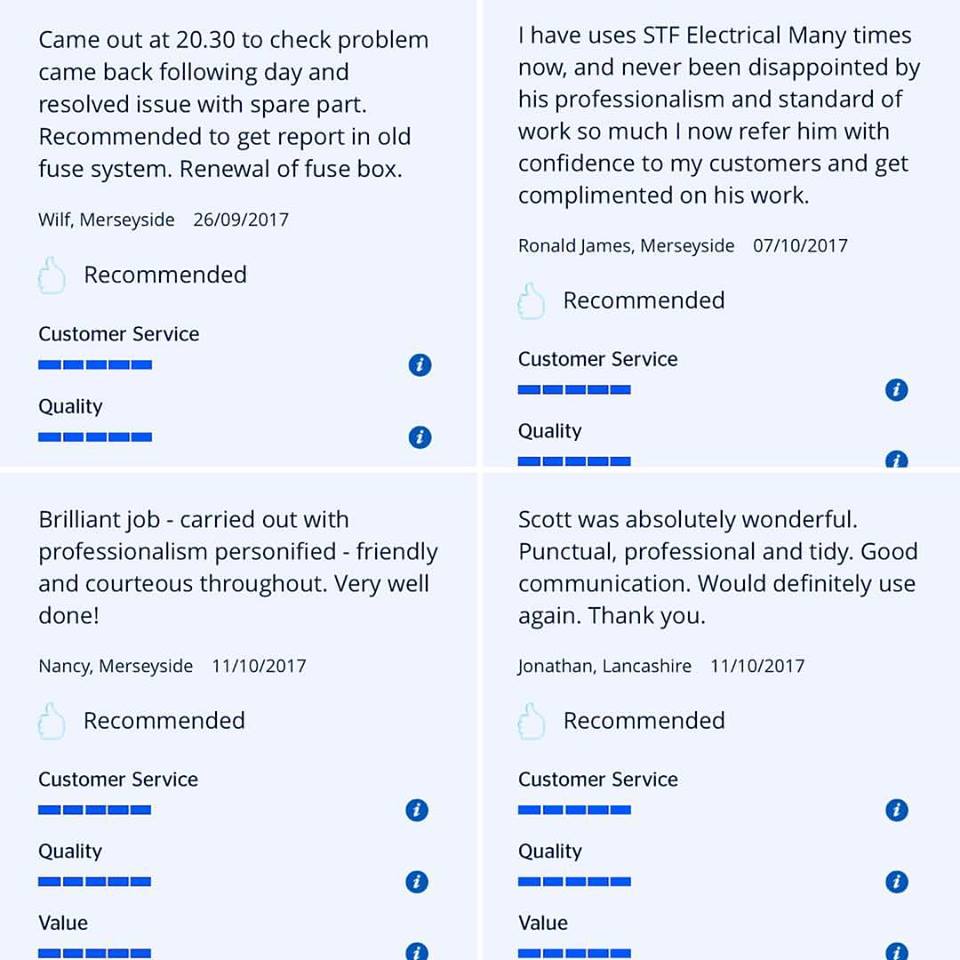
Task: Click Nancy's review text starting Brilliant job
Action: [x=238, y=568]
